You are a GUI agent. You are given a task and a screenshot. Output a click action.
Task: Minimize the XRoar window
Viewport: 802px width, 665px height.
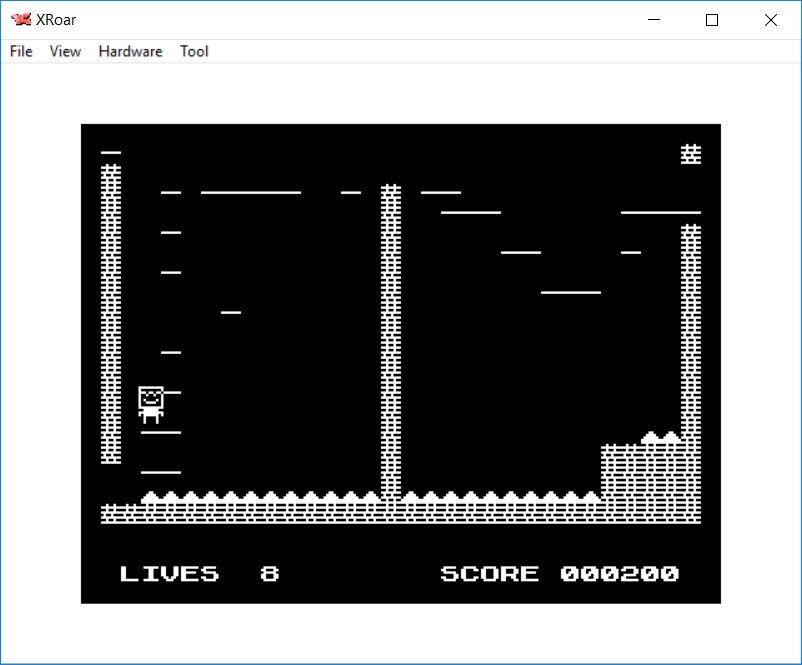655,20
